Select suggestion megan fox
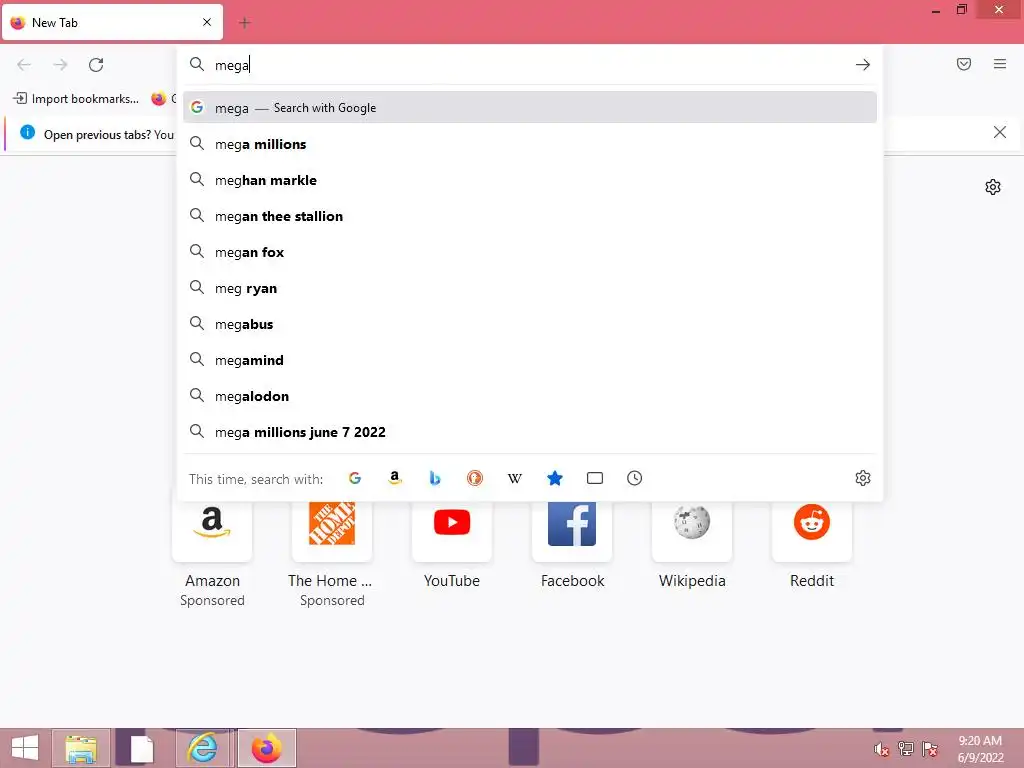This screenshot has width=1024, height=768. point(530,251)
